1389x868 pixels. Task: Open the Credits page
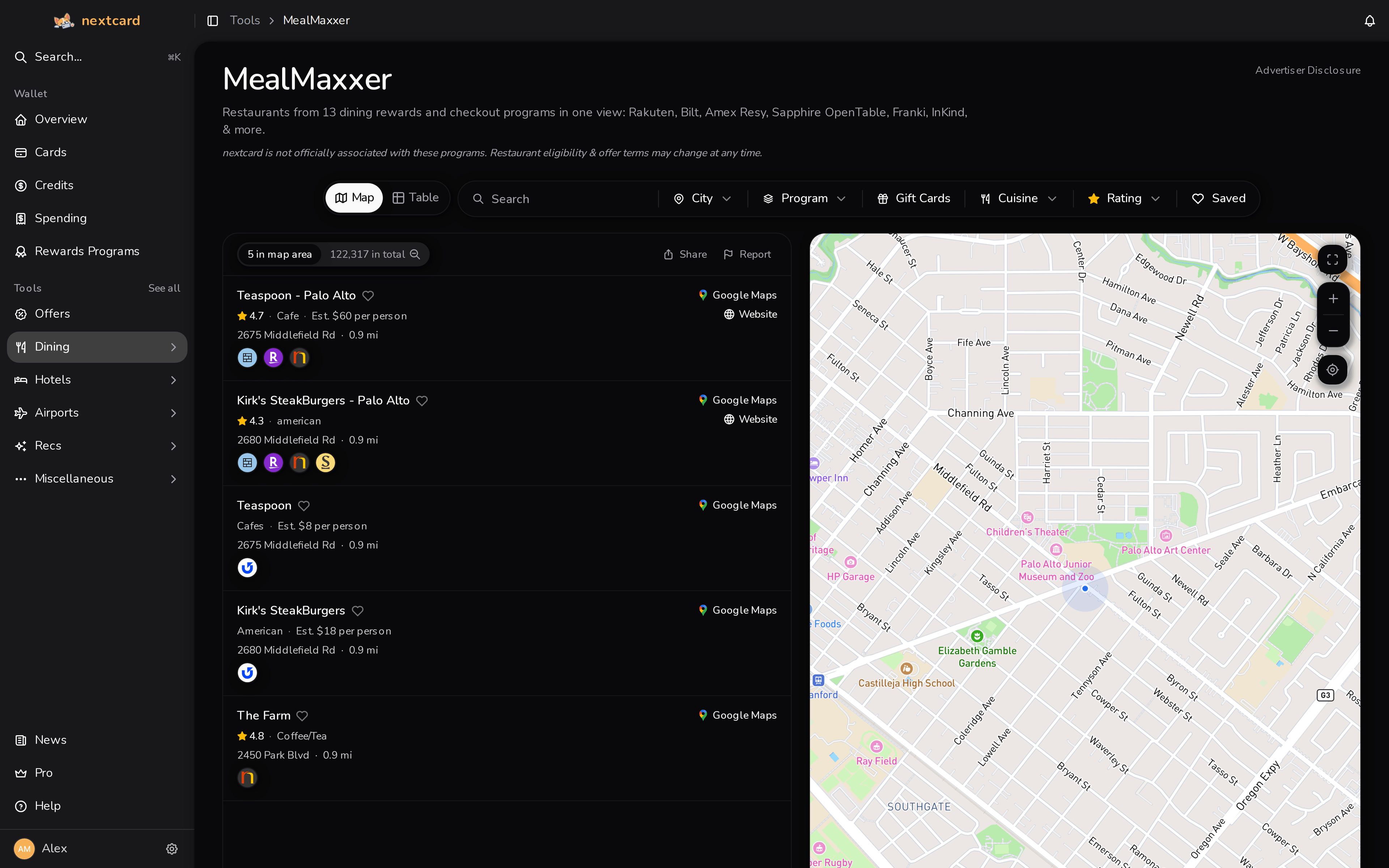pyautogui.click(x=97, y=186)
